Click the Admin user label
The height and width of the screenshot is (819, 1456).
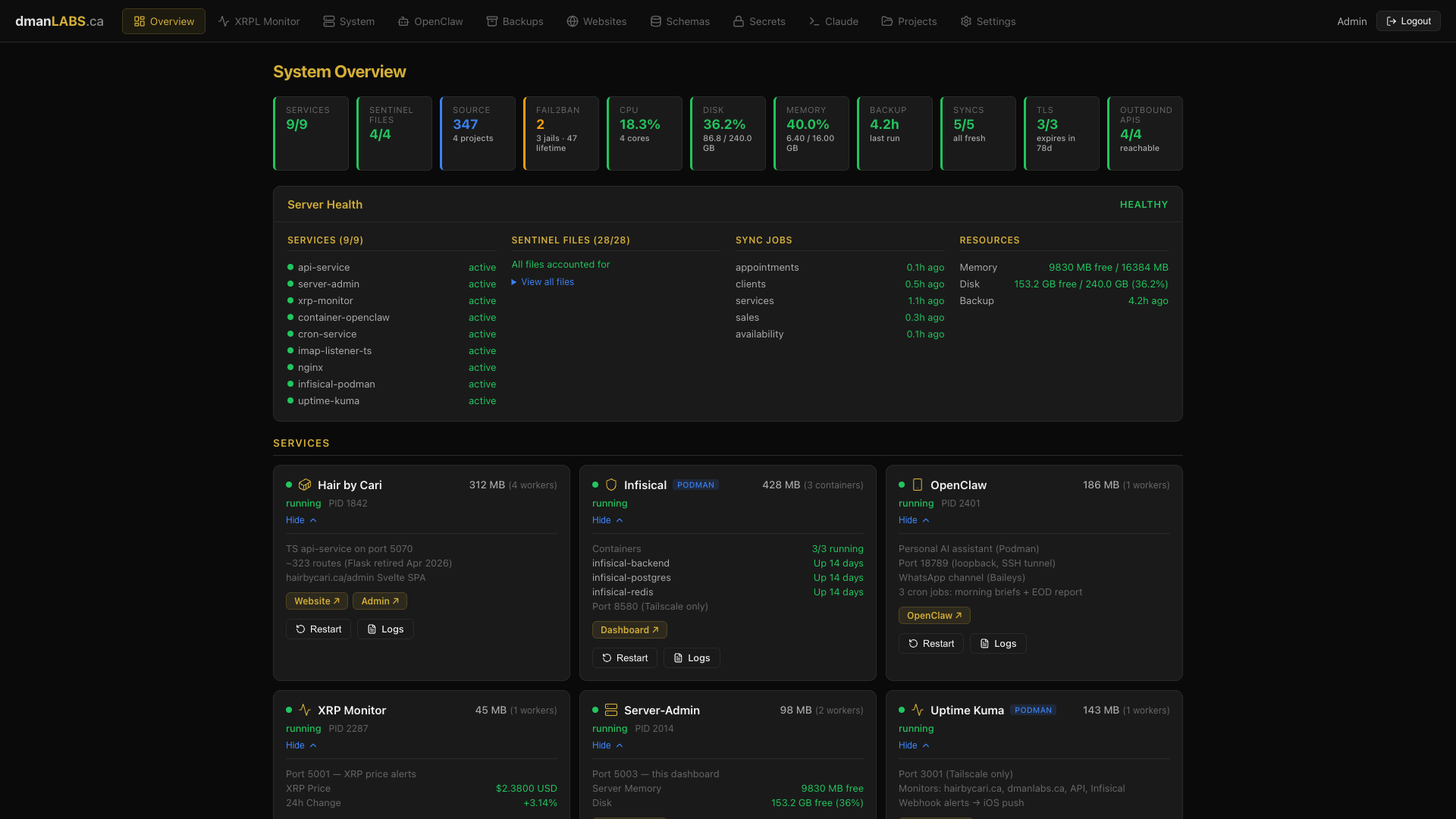coord(1351,21)
